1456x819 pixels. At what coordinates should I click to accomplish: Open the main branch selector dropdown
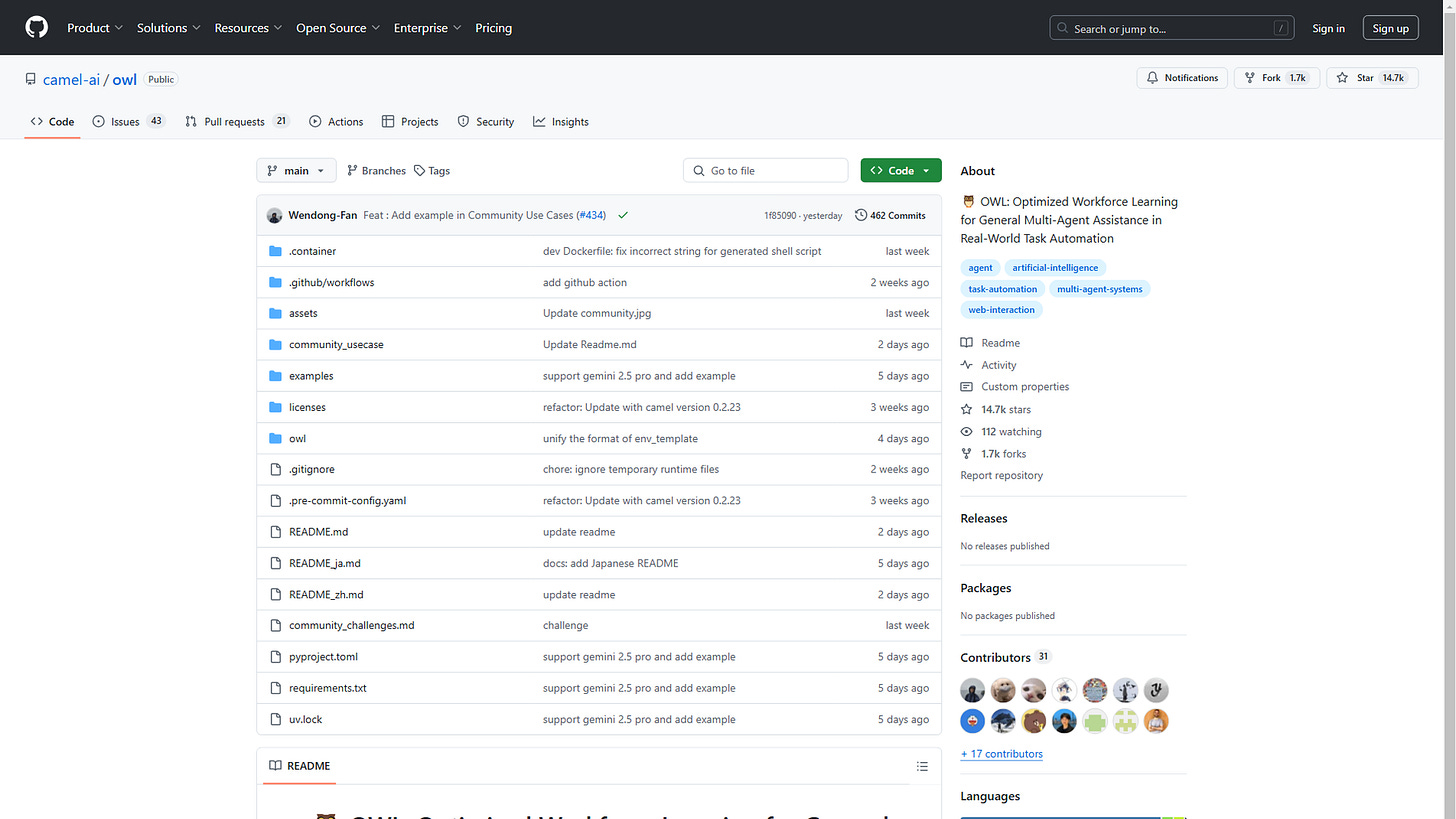click(x=296, y=171)
